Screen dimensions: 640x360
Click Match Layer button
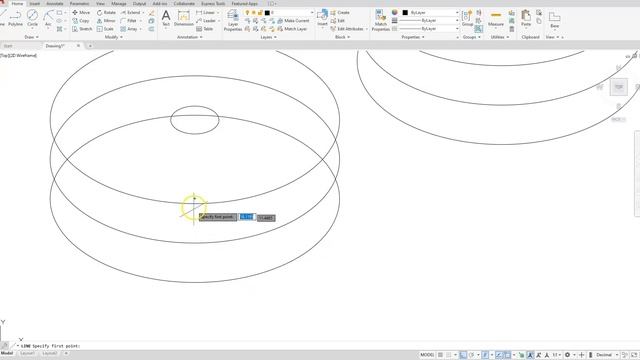[x=292, y=29]
